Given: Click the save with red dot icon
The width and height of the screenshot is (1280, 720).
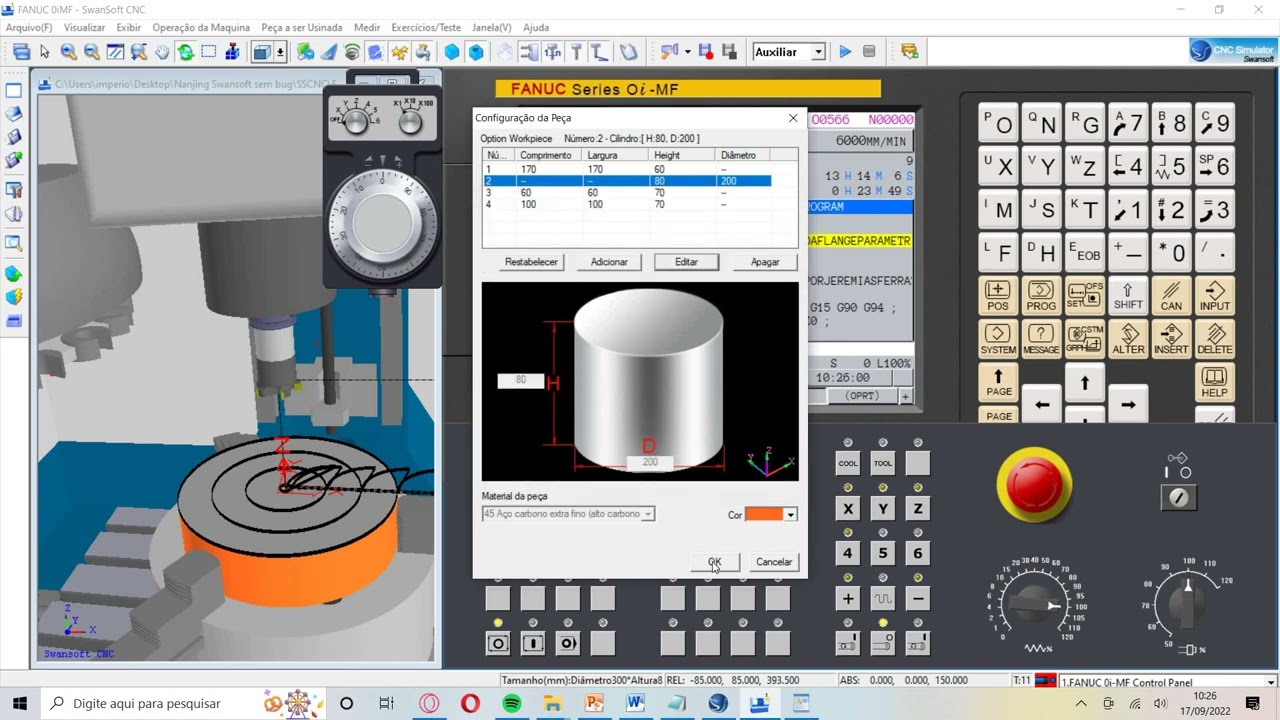Looking at the screenshot, I should tap(706, 52).
